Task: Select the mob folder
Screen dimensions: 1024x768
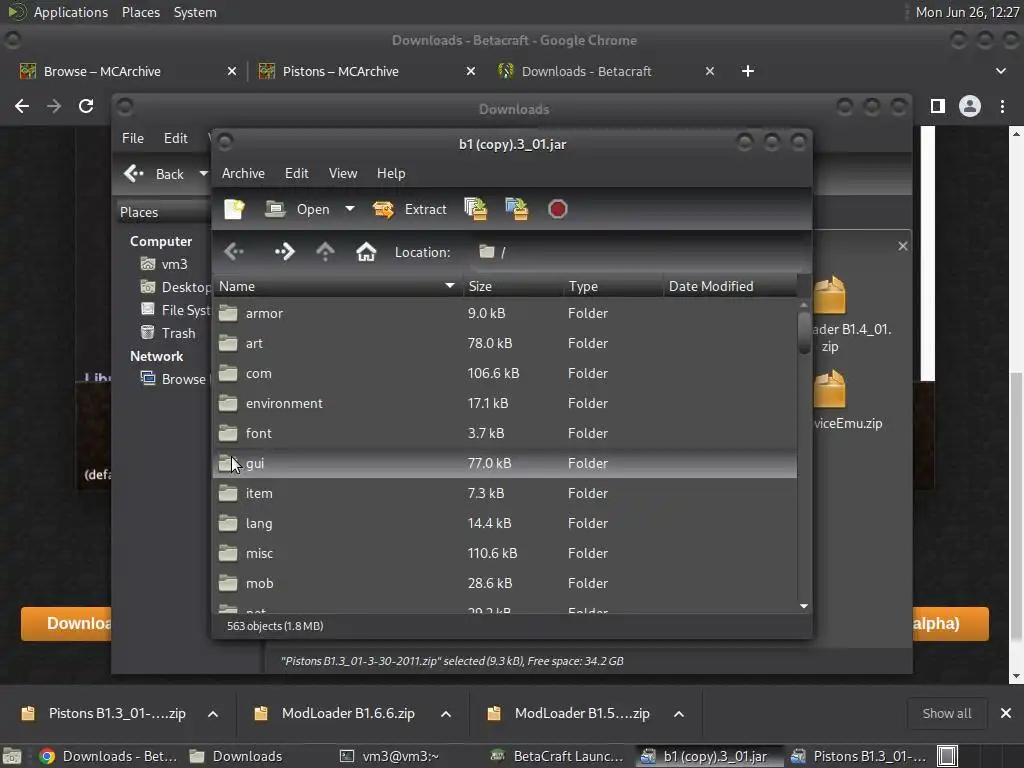Action: pyautogui.click(x=505, y=583)
